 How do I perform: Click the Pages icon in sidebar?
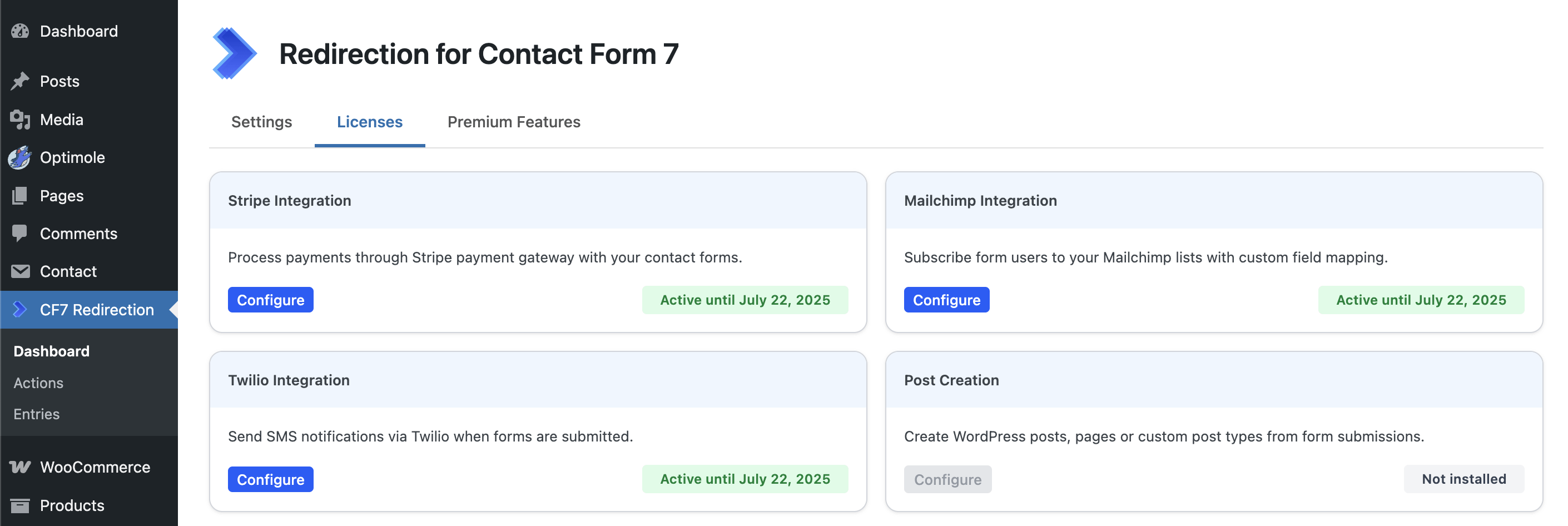[20, 195]
